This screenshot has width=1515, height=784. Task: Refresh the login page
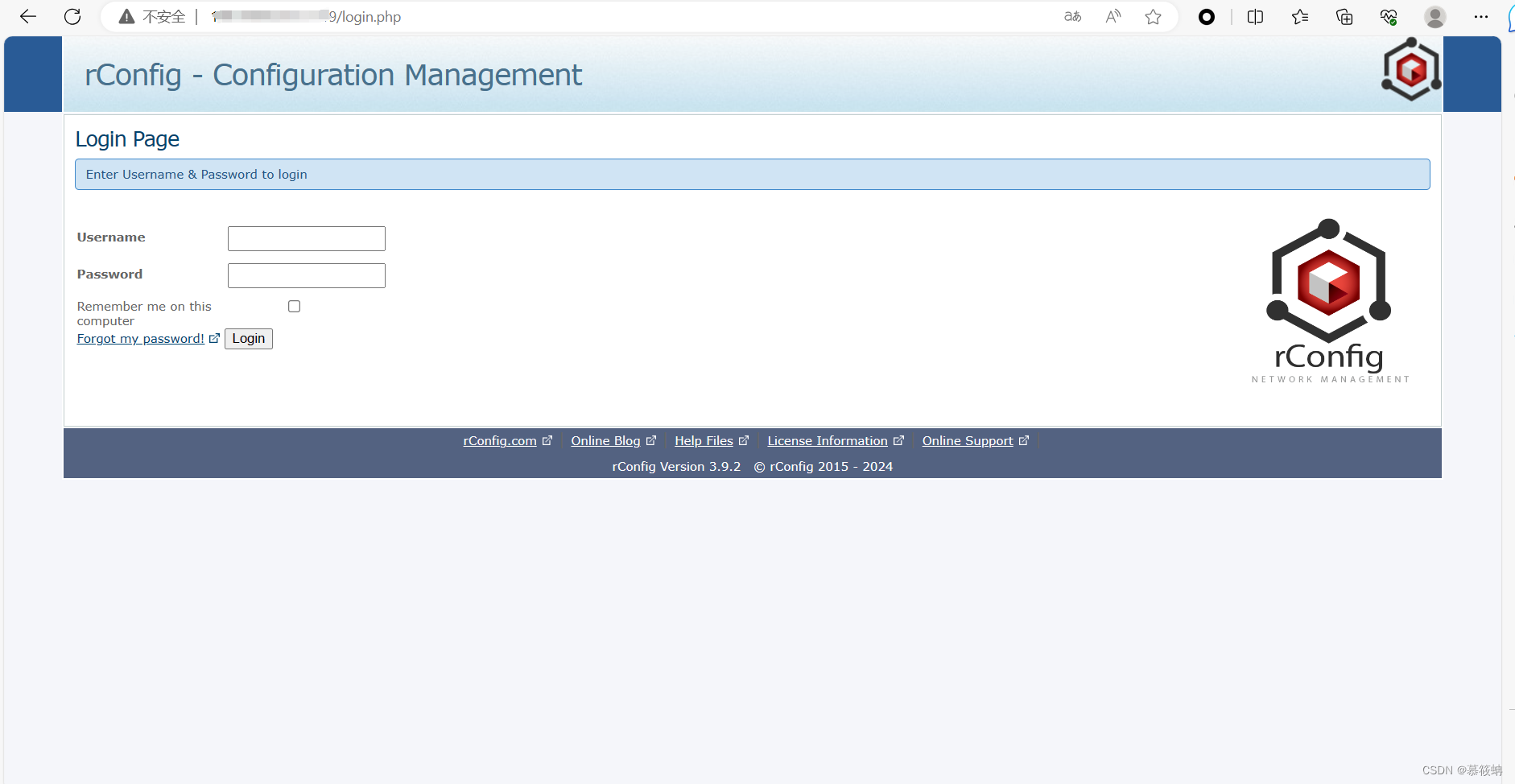pyautogui.click(x=72, y=16)
